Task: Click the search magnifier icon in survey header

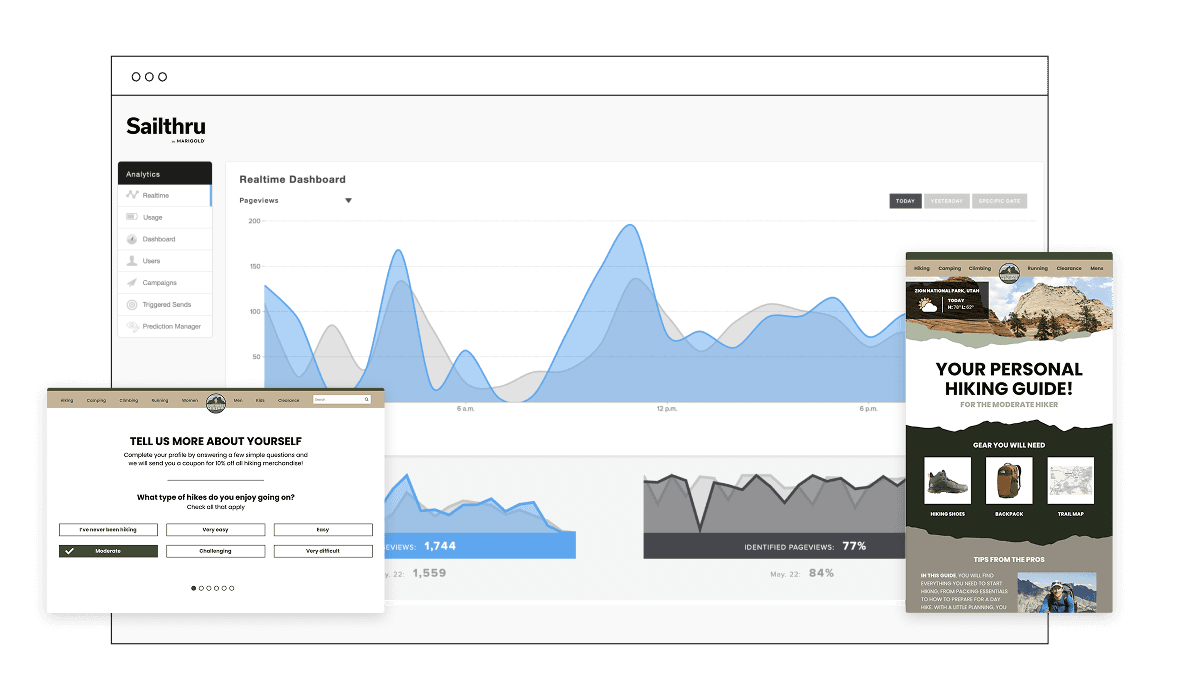Action: tap(367, 400)
